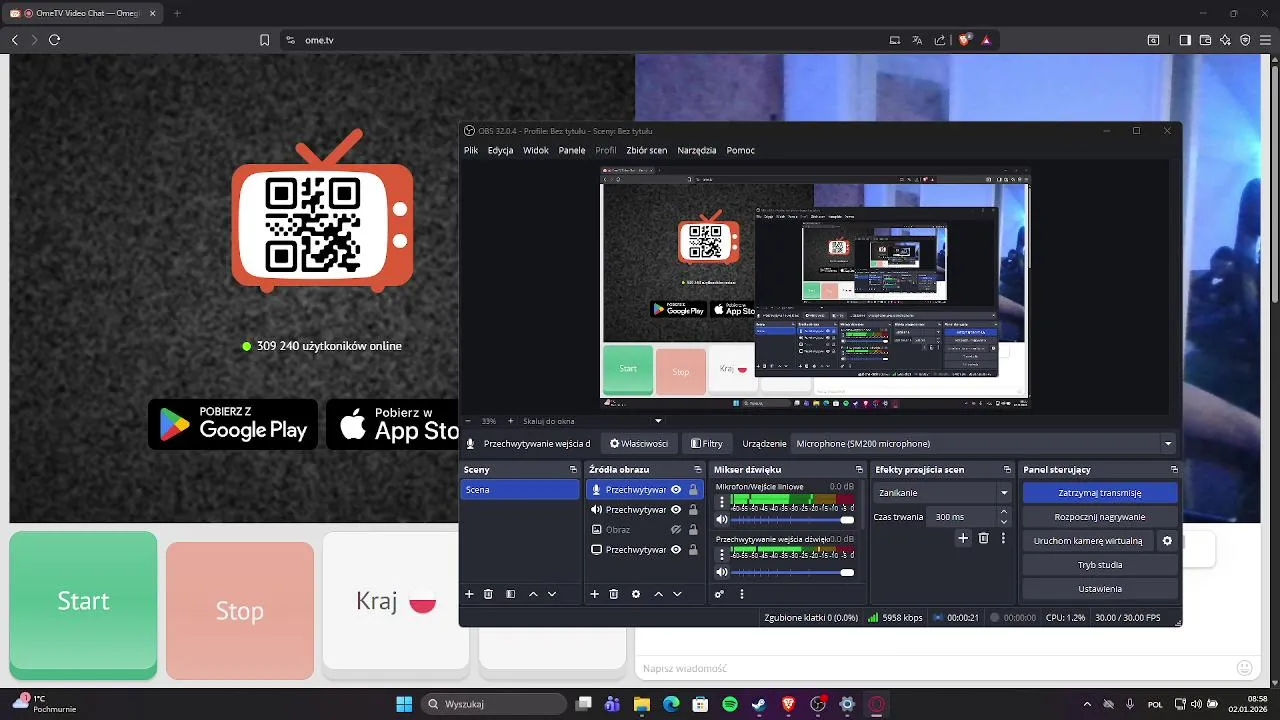The height and width of the screenshot is (720, 1280).
Task: Move source down in Źródła obrazu
Action: point(677,594)
